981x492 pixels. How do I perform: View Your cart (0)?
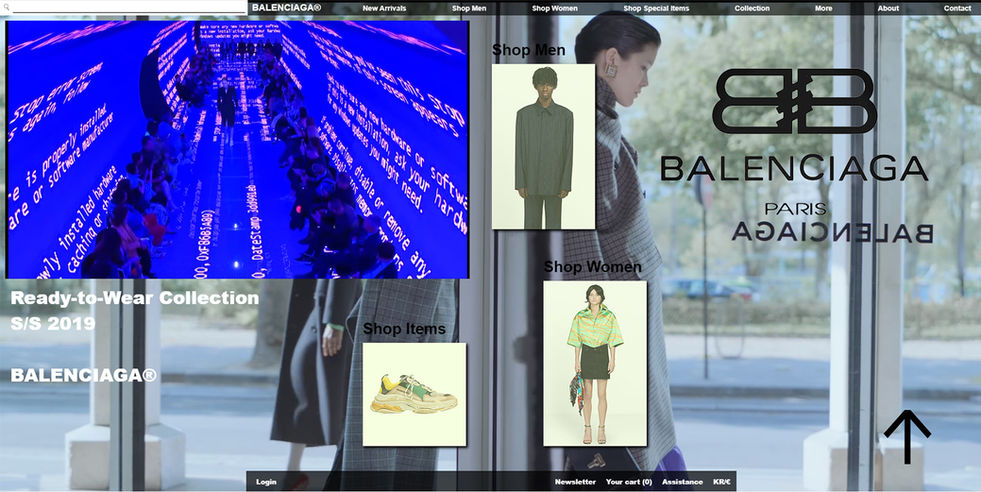[x=629, y=482]
